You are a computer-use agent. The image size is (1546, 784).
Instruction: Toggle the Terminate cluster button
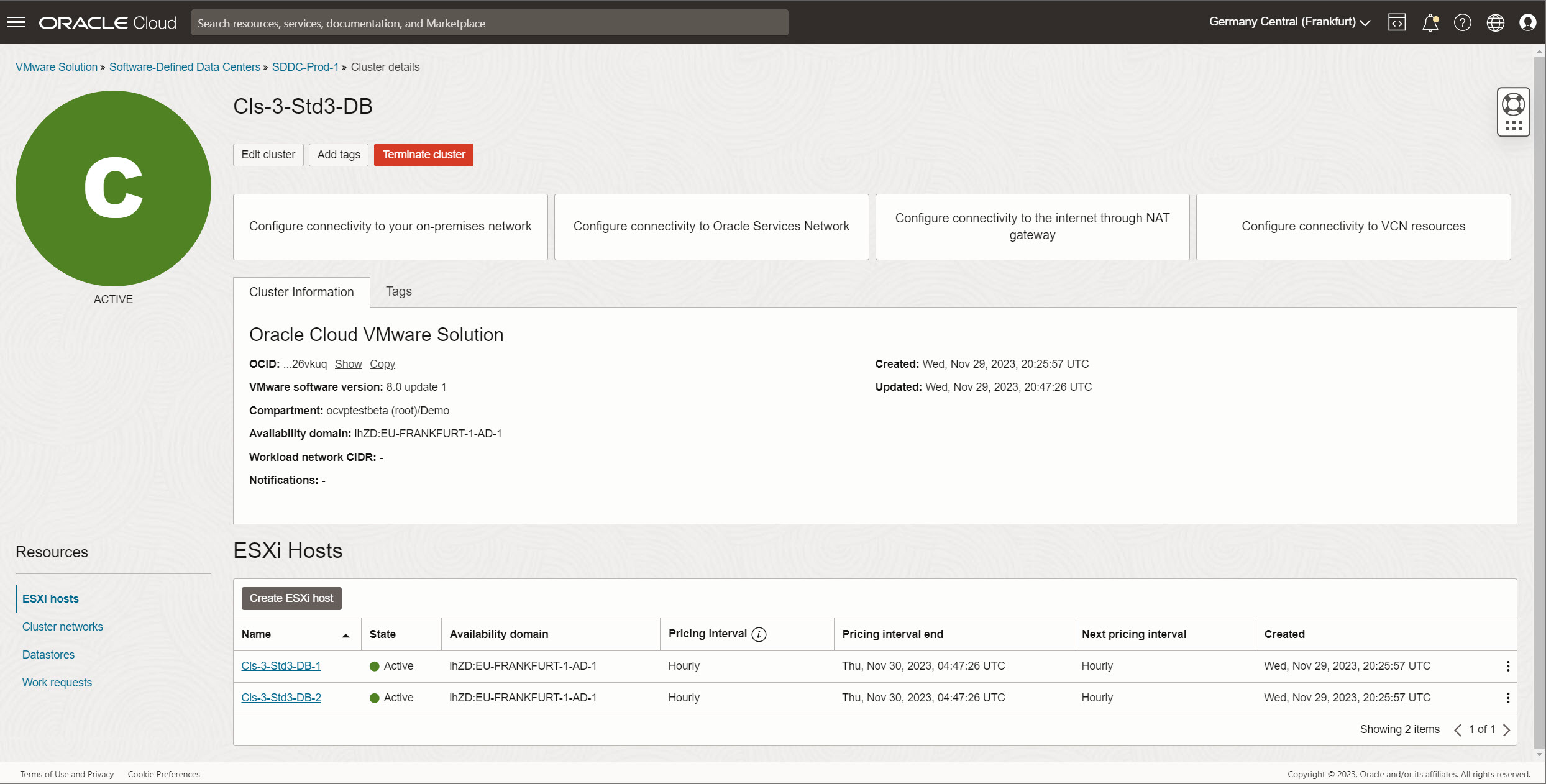pyautogui.click(x=423, y=154)
